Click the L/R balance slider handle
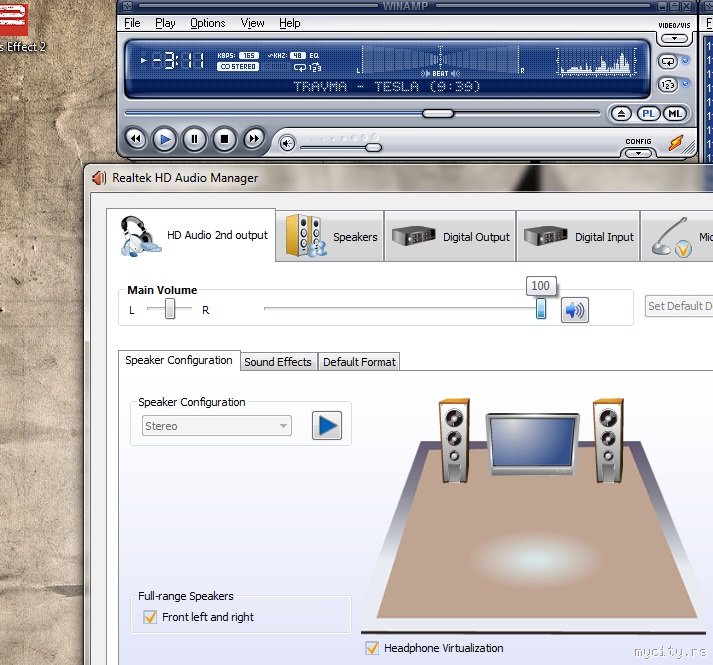This screenshot has height=665, width=713. [170, 308]
